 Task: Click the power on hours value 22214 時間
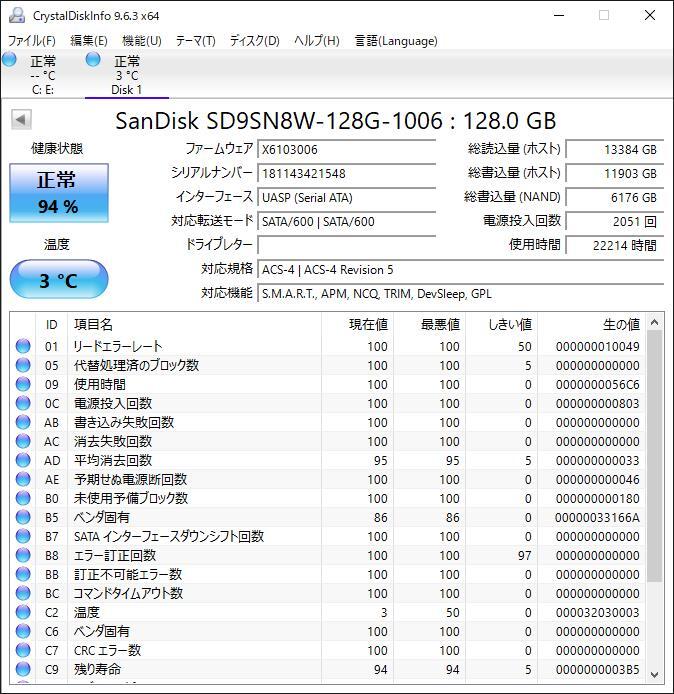[x=615, y=245]
